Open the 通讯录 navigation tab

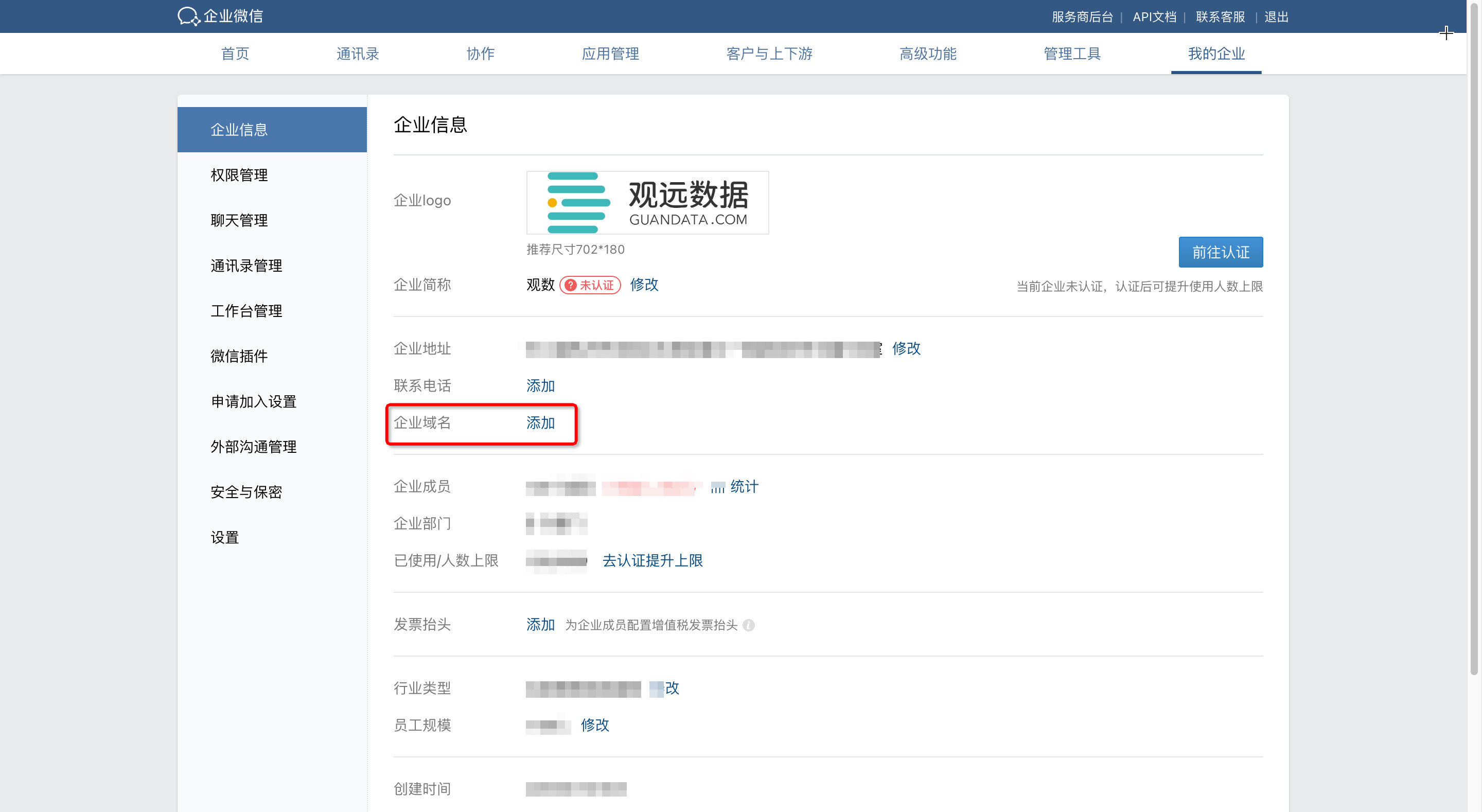357,54
